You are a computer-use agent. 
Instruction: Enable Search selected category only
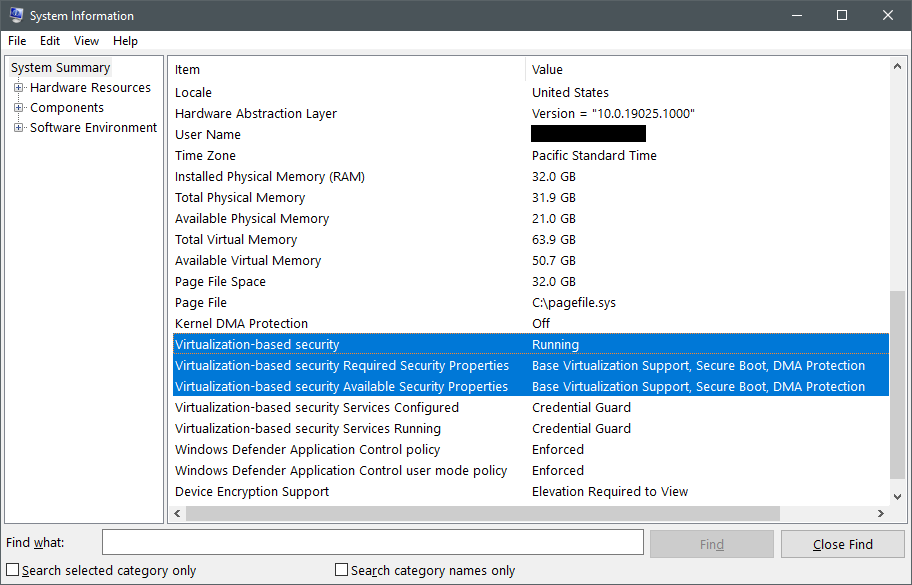(12, 569)
